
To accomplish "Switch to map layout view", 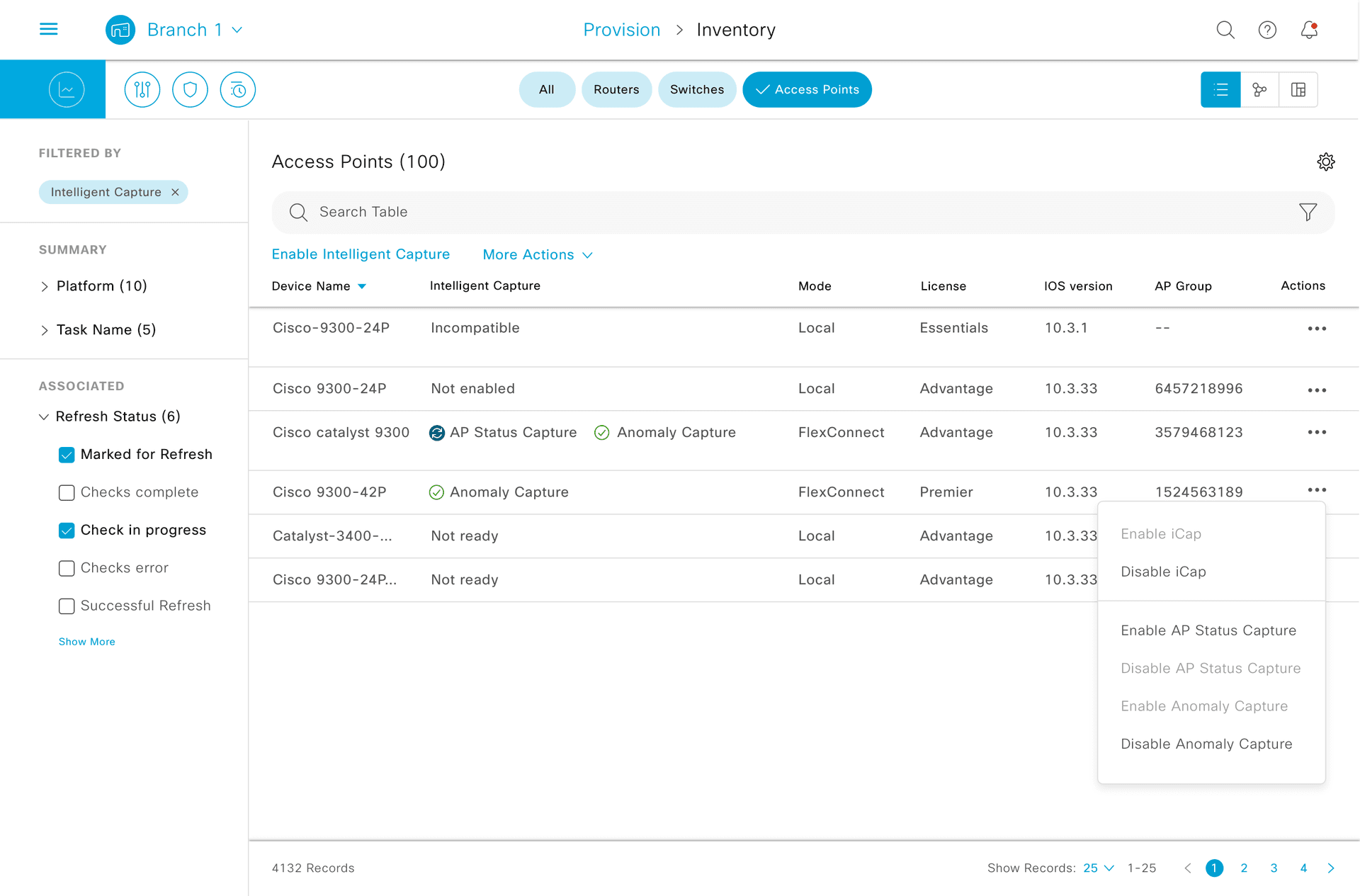I will click(x=1298, y=90).
